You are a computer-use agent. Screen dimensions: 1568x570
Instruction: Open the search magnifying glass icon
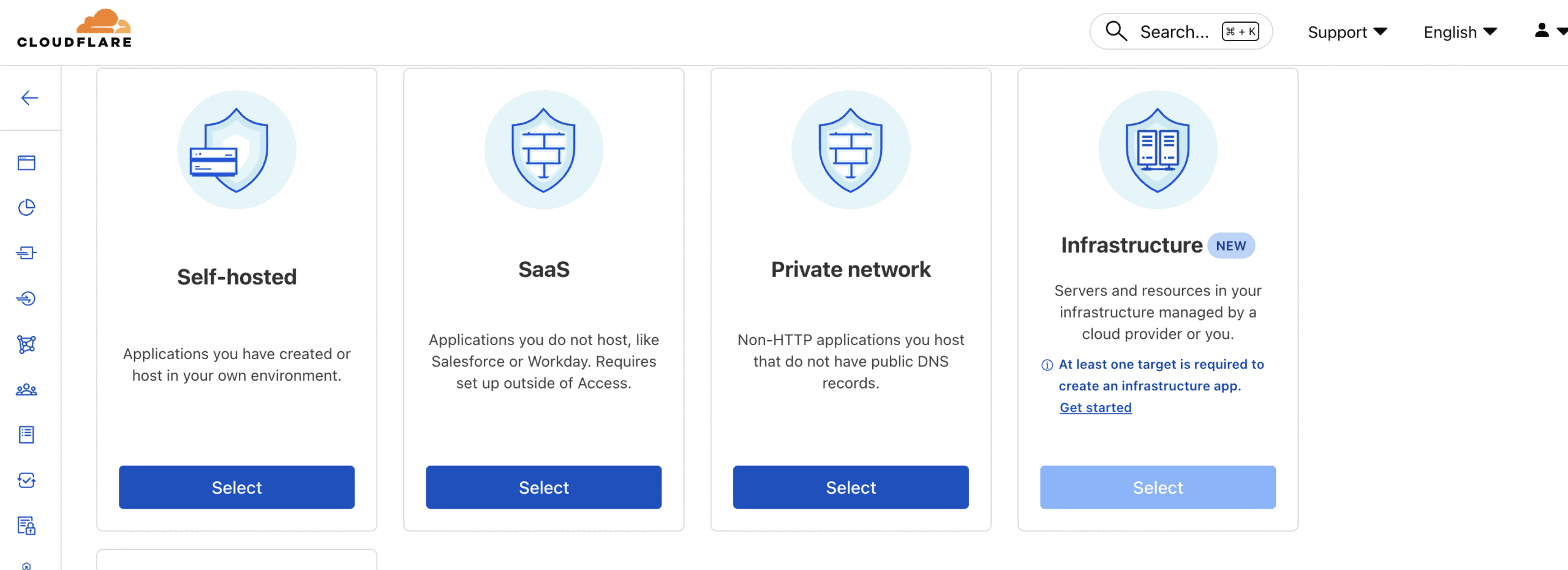[x=1116, y=31]
